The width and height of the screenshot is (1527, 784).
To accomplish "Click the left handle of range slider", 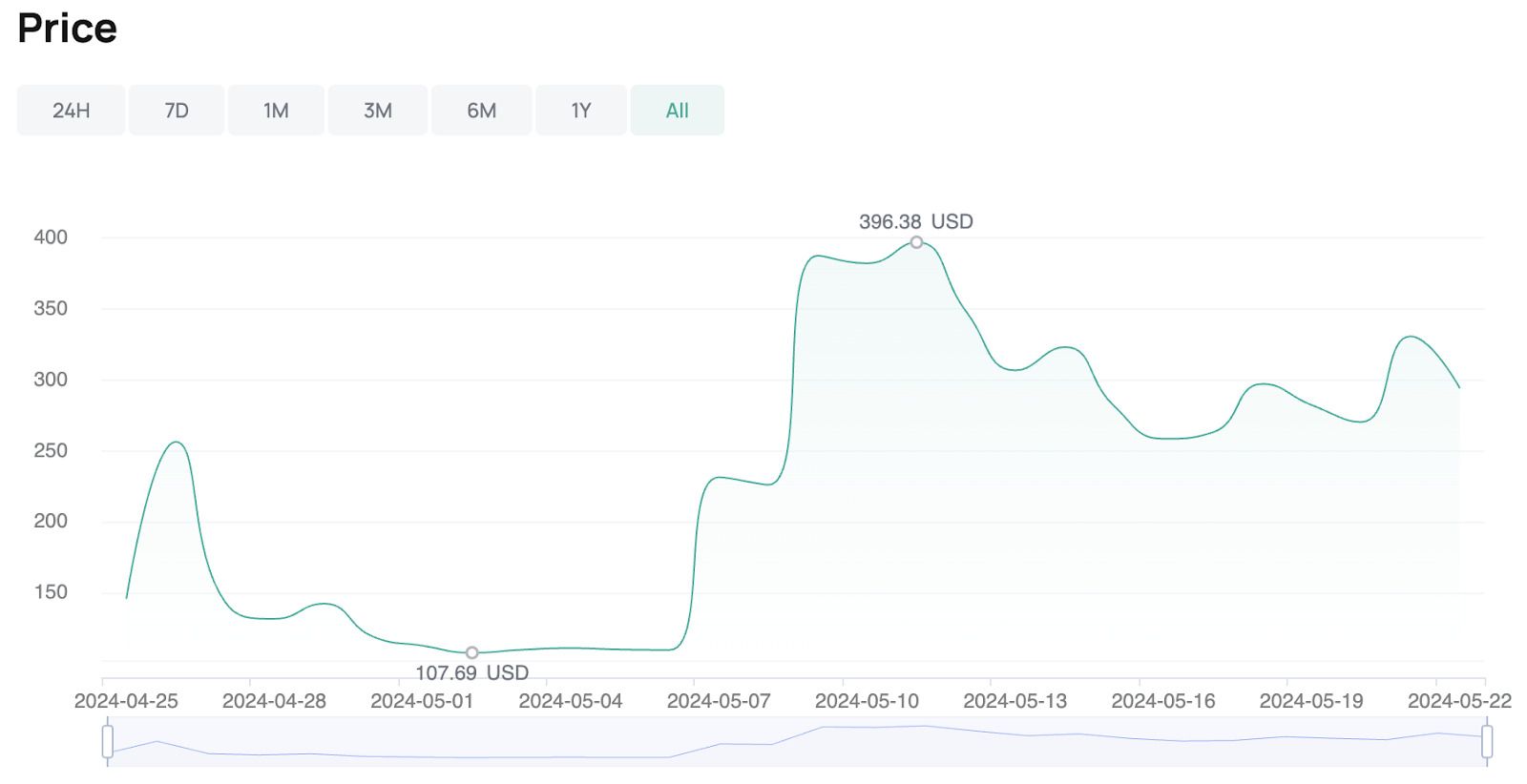I will pos(108,741).
